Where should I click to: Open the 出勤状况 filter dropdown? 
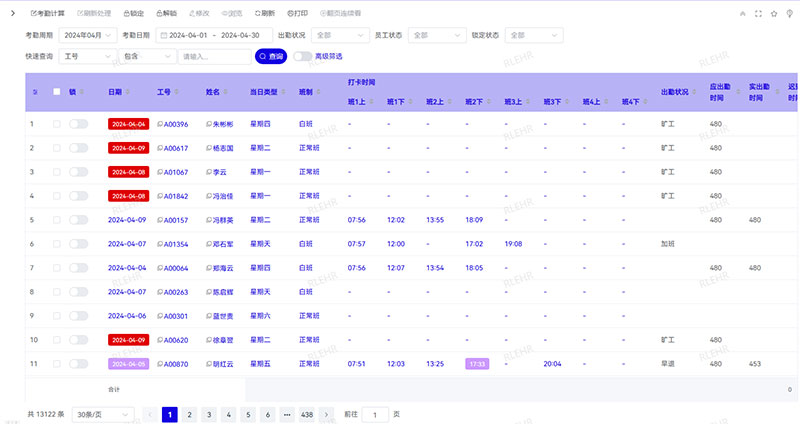coord(340,35)
